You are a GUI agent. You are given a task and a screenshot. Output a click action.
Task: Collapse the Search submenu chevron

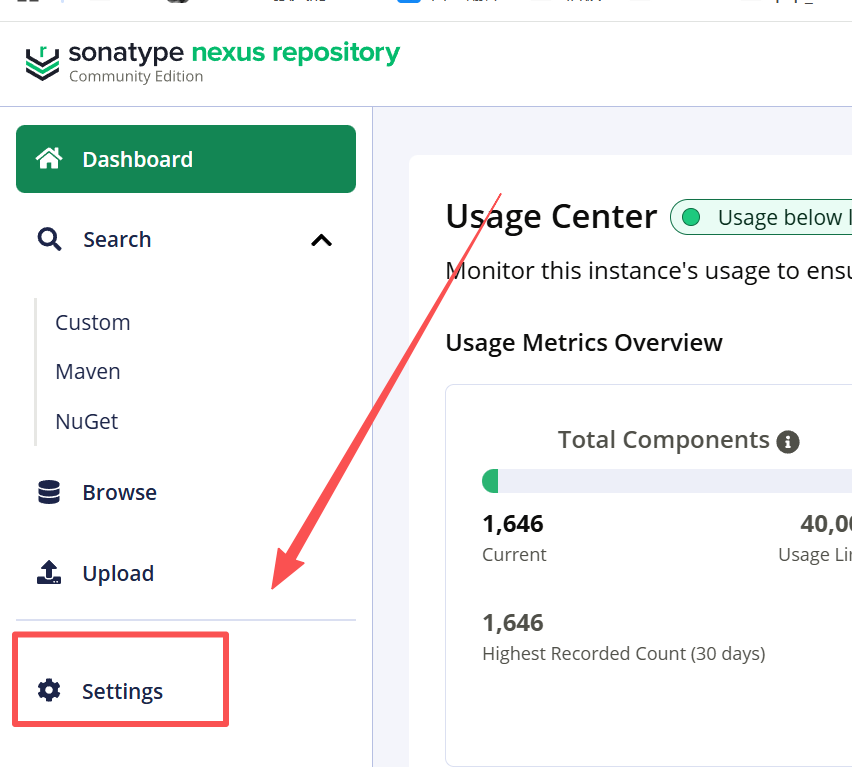click(x=322, y=240)
